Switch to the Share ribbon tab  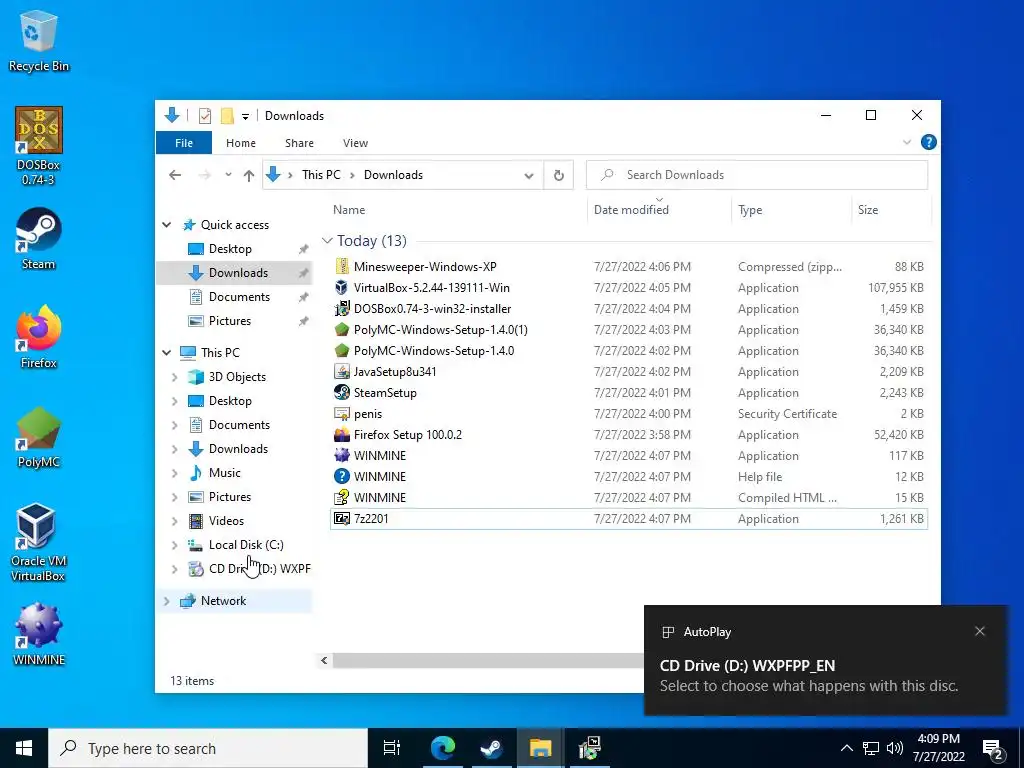click(x=299, y=142)
